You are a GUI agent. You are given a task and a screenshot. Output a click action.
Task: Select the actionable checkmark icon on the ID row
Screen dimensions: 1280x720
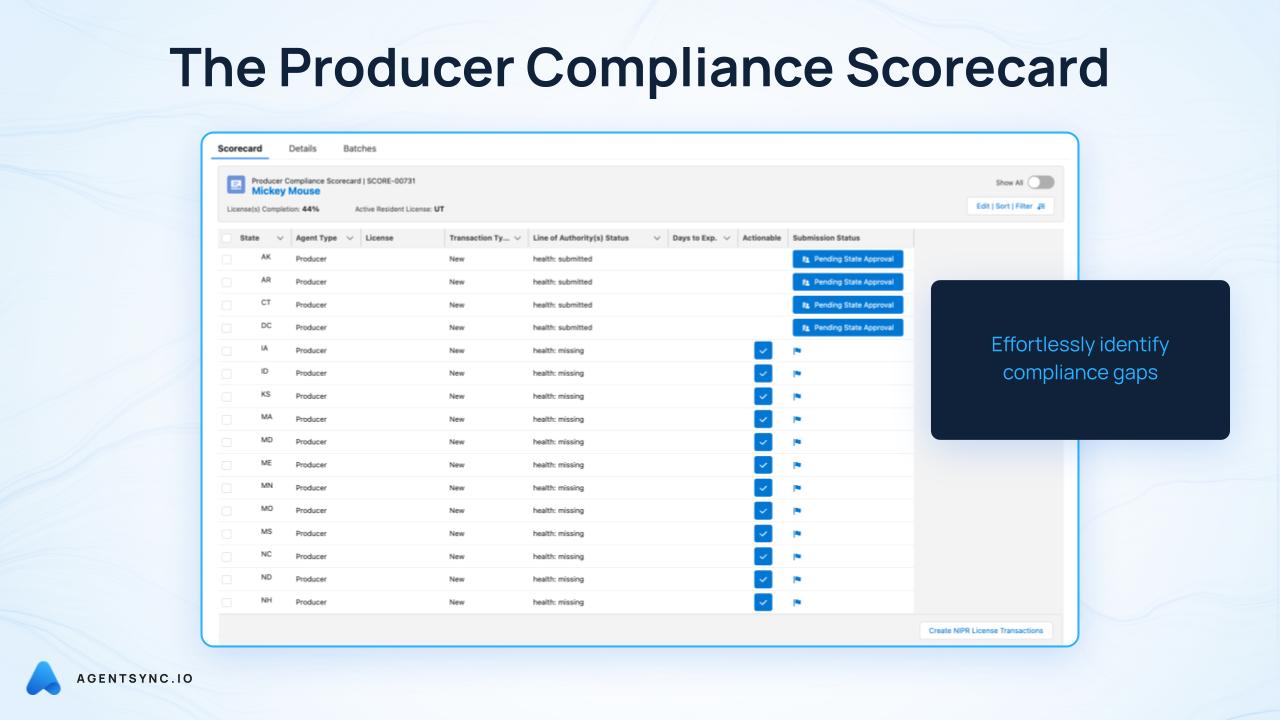tap(763, 373)
